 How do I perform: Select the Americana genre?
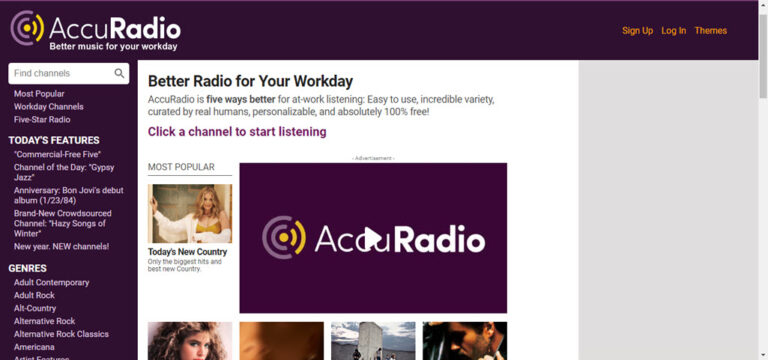coord(34,347)
